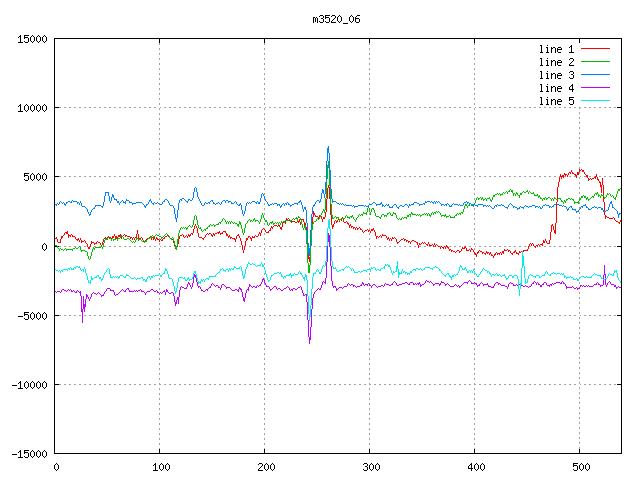
Task: Click the 400 x-axis tick label
Action: [474, 466]
